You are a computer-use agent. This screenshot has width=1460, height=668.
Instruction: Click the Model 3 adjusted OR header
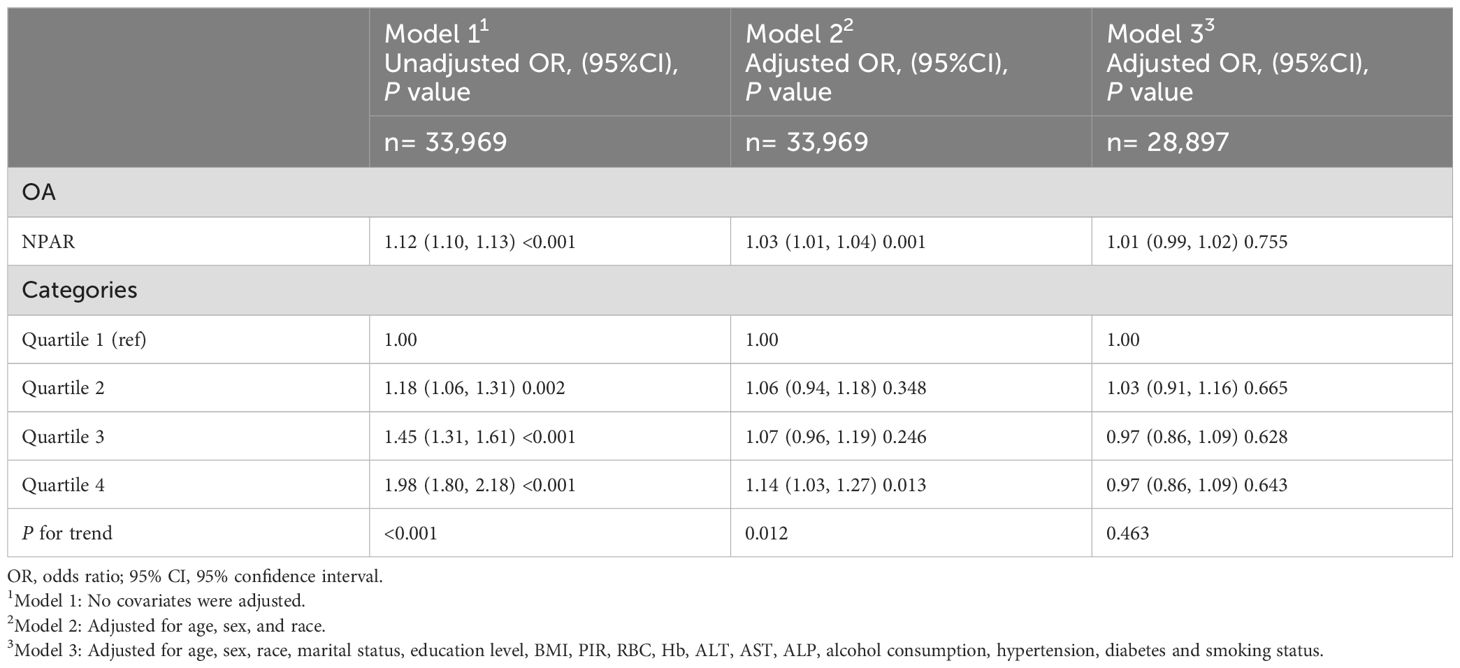[x=1238, y=63]
